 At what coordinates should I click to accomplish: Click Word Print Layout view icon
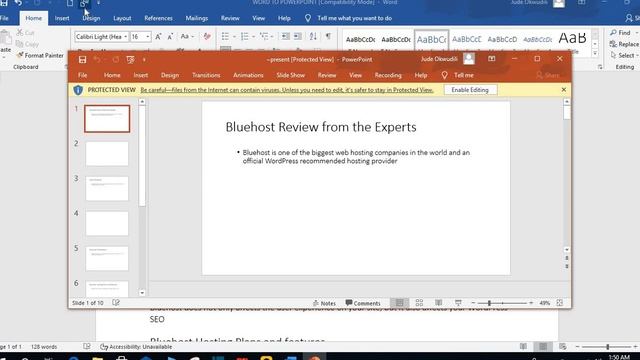point(543,347)
